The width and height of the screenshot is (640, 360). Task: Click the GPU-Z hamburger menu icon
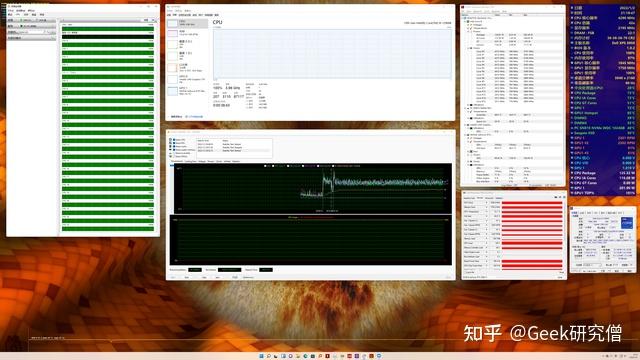(x=564, y=197)
